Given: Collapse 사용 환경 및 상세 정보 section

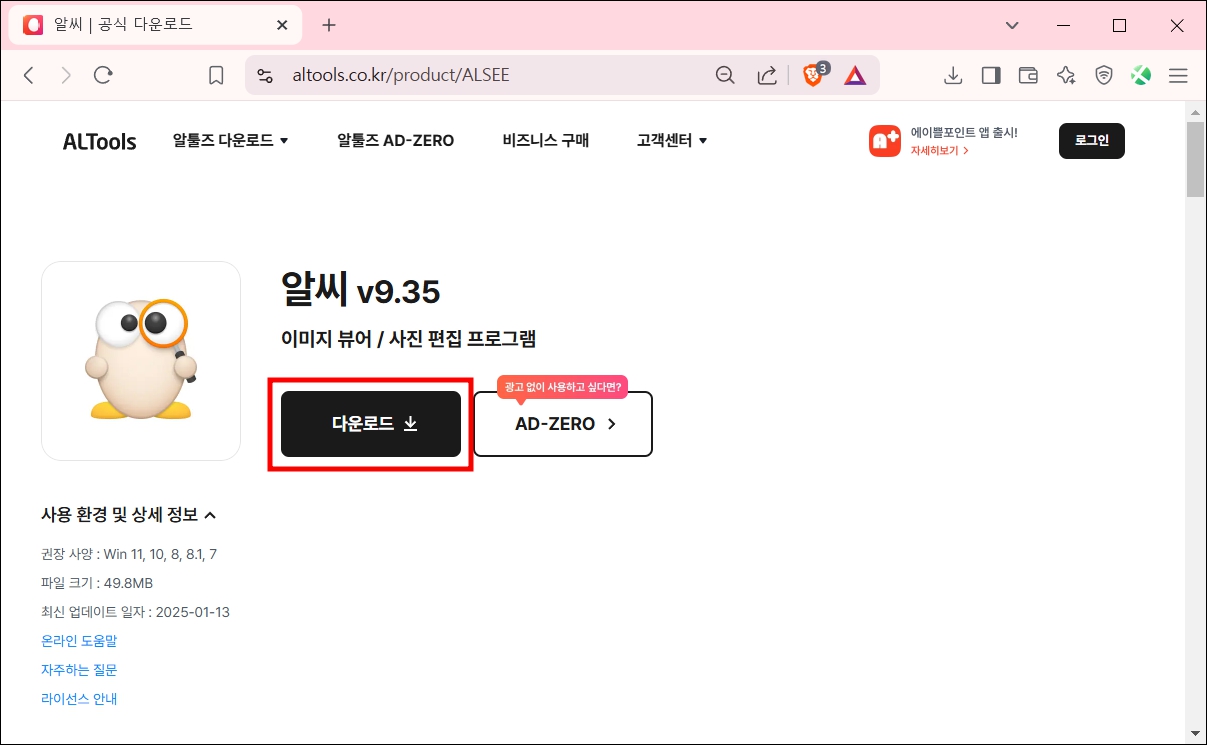Looking at the screenshot, I should [128, 516].
